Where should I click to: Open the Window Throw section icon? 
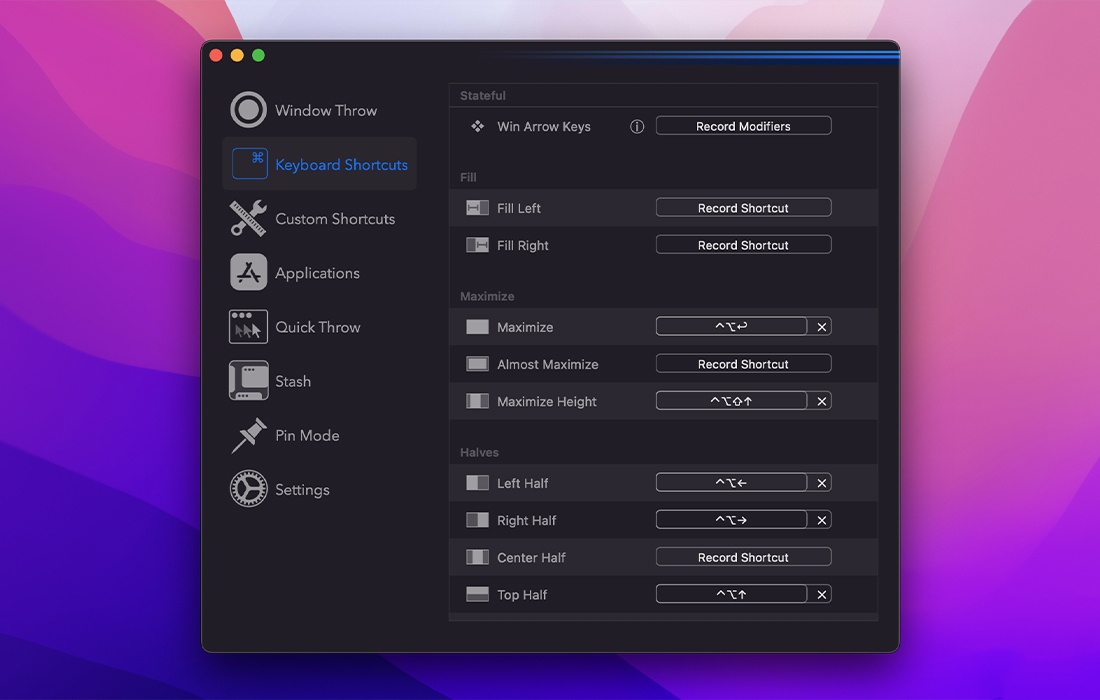(248, 109)
